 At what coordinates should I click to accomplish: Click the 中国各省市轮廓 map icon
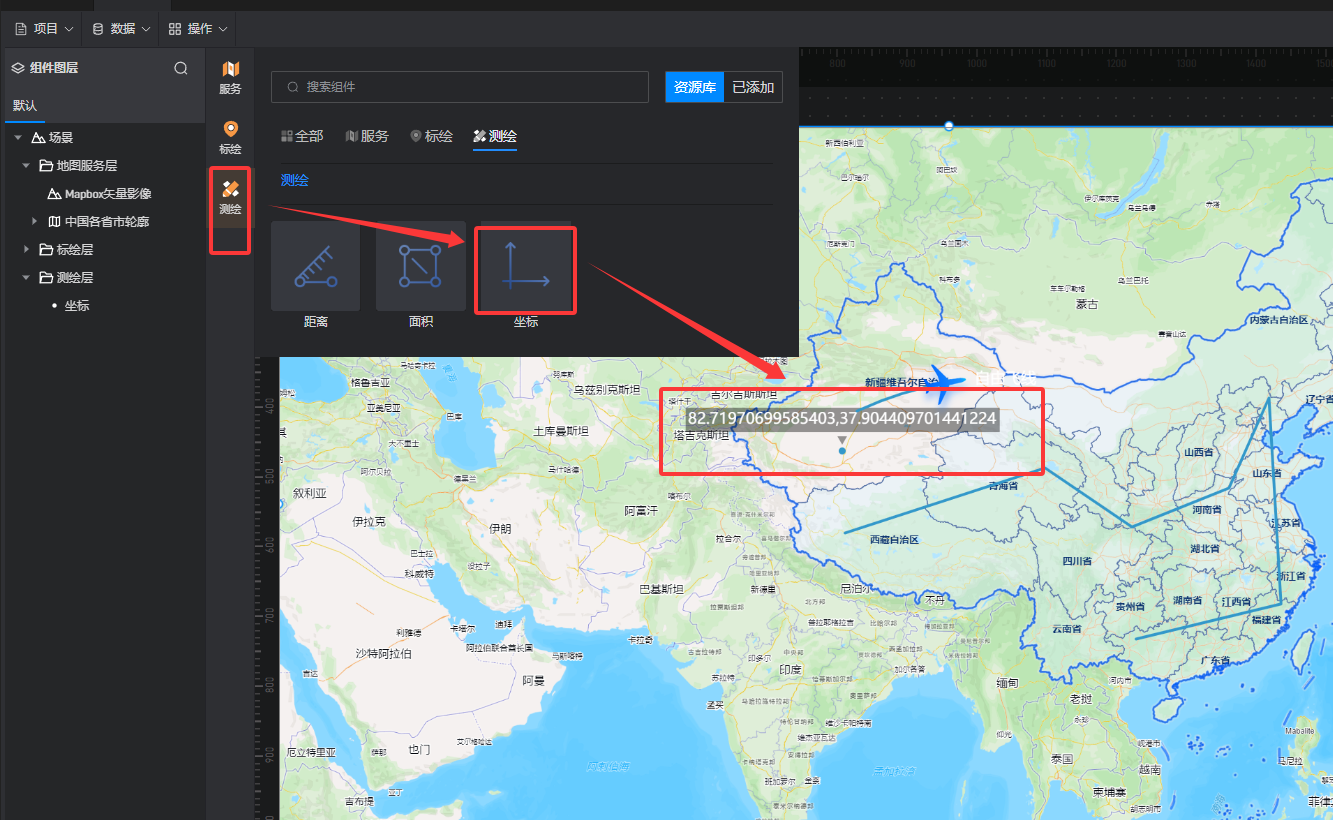55,221
